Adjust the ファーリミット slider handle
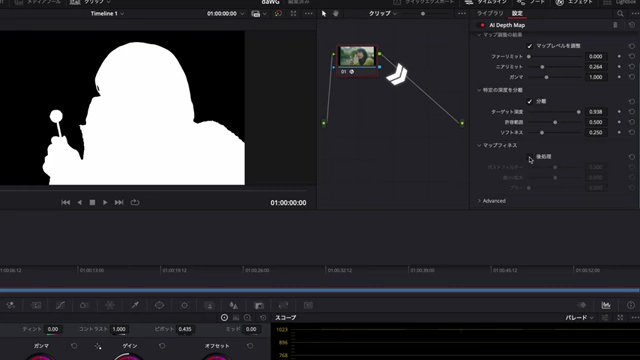Viewport: 640px width, 360px height. click(529, 56)
